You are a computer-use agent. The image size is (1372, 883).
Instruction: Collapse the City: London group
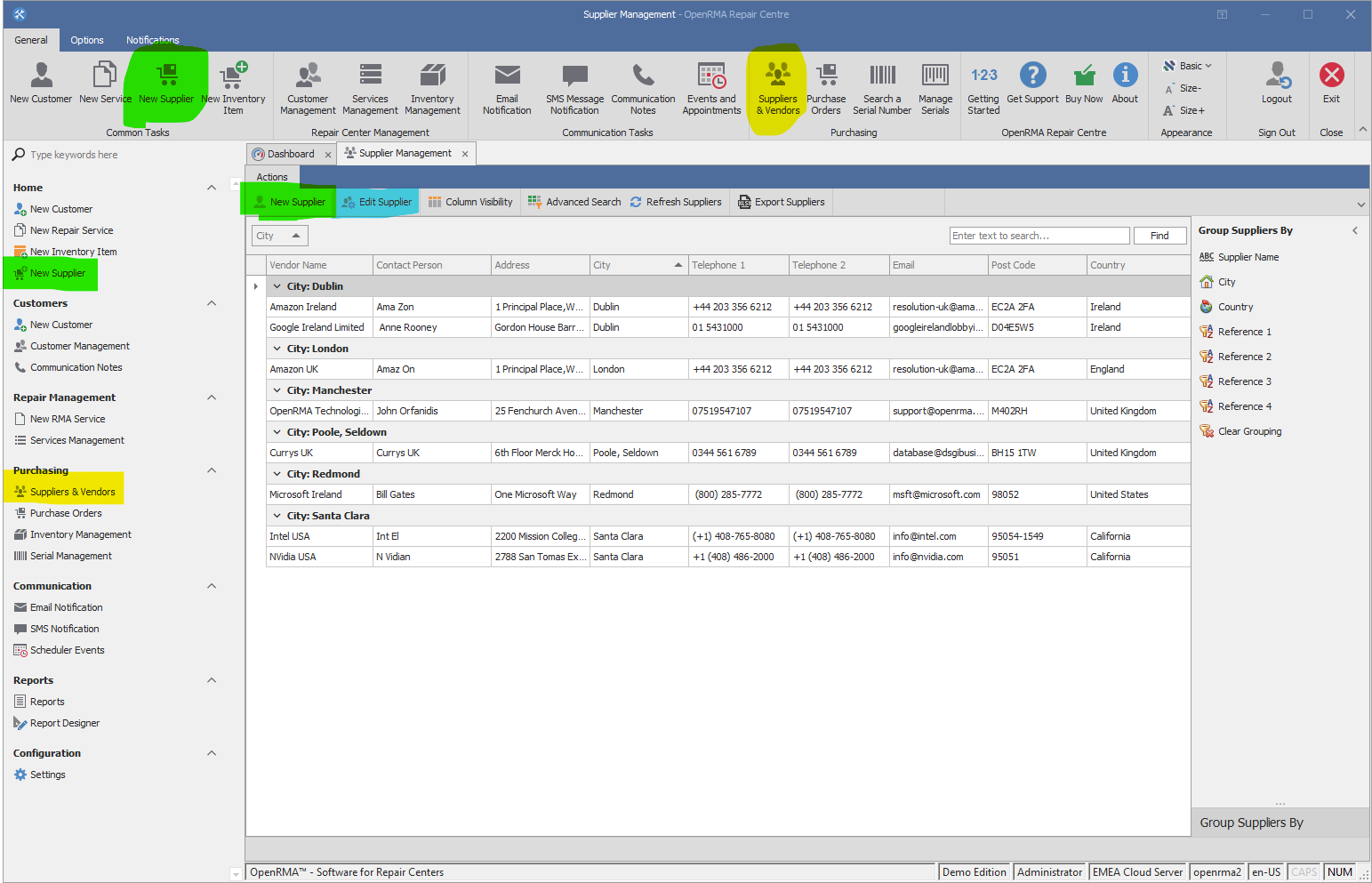[x=277, y=349]
